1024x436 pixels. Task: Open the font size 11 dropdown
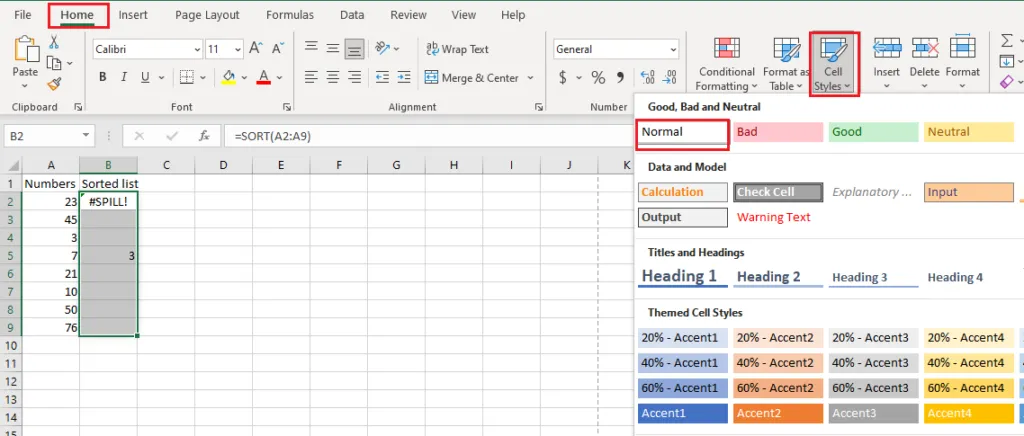tap(237, 50)
